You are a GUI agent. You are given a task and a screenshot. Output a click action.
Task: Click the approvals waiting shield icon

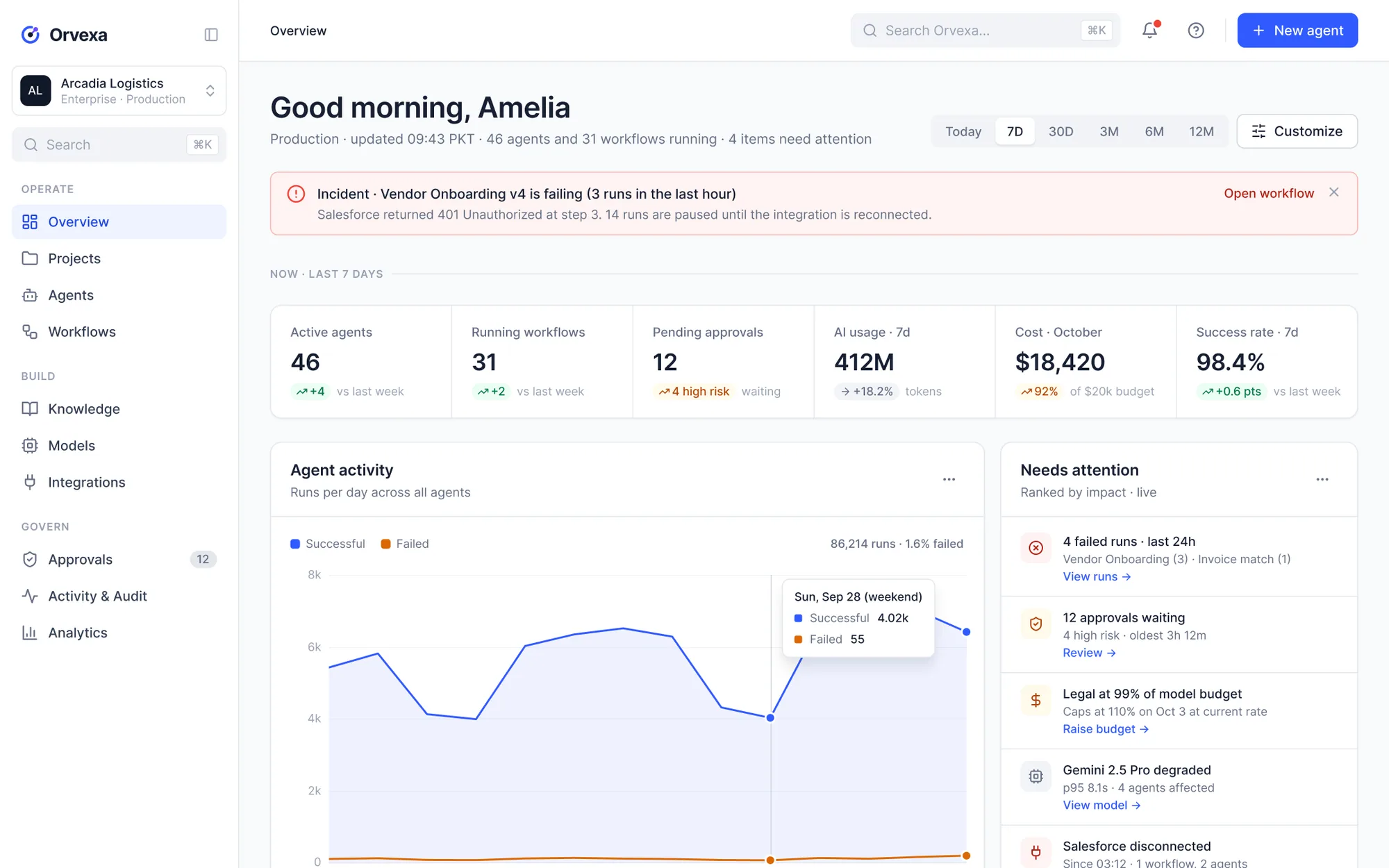(x=1035, y=624)
